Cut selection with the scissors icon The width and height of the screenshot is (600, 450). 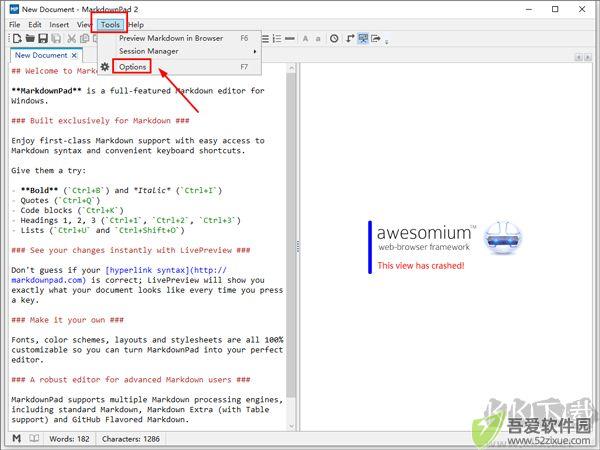(x=71, y=39)
